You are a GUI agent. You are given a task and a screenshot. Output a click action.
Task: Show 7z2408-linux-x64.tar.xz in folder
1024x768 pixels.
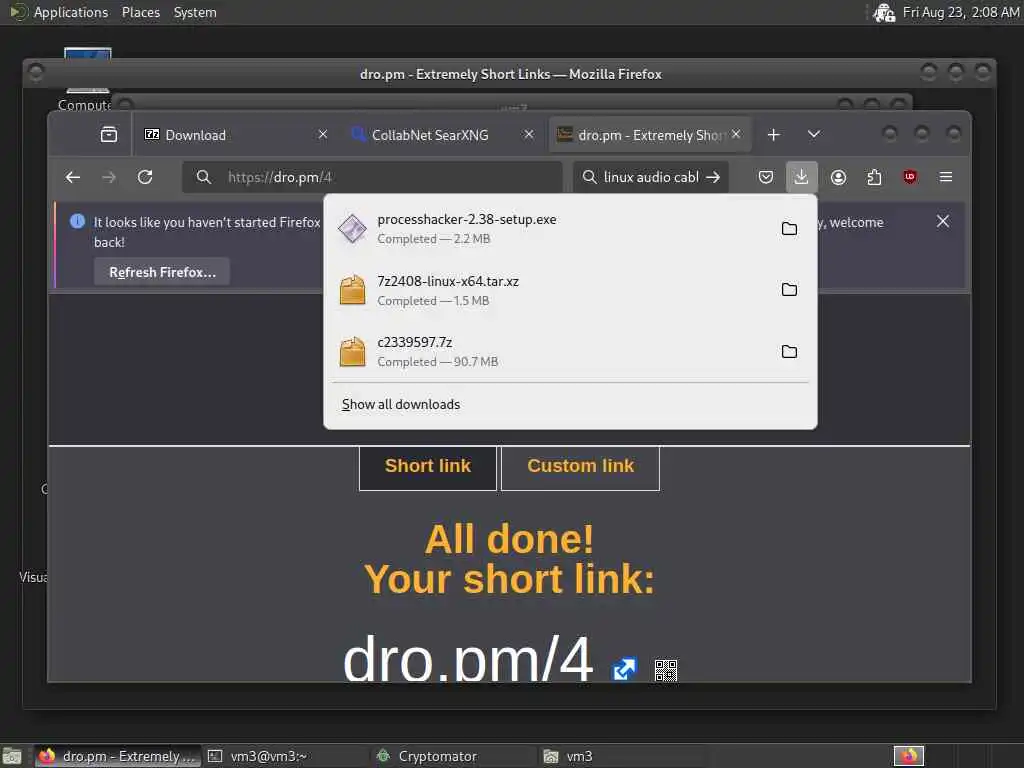pyautogui.click(x=790, y=289)
